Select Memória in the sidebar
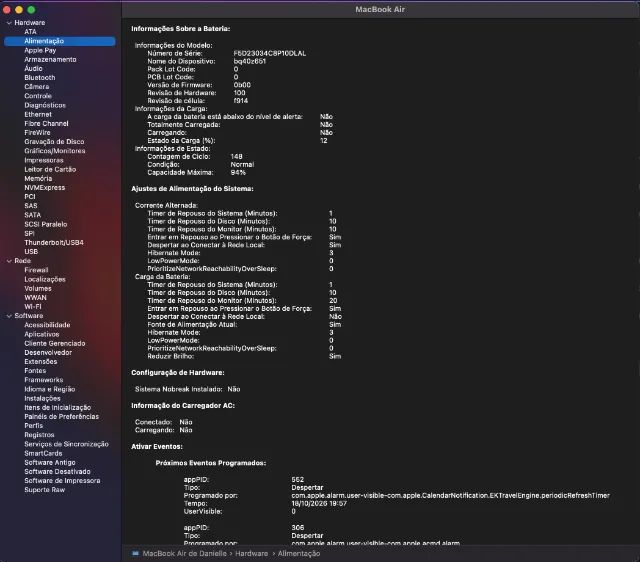640x562 pixels. click(x=38, y=178)
